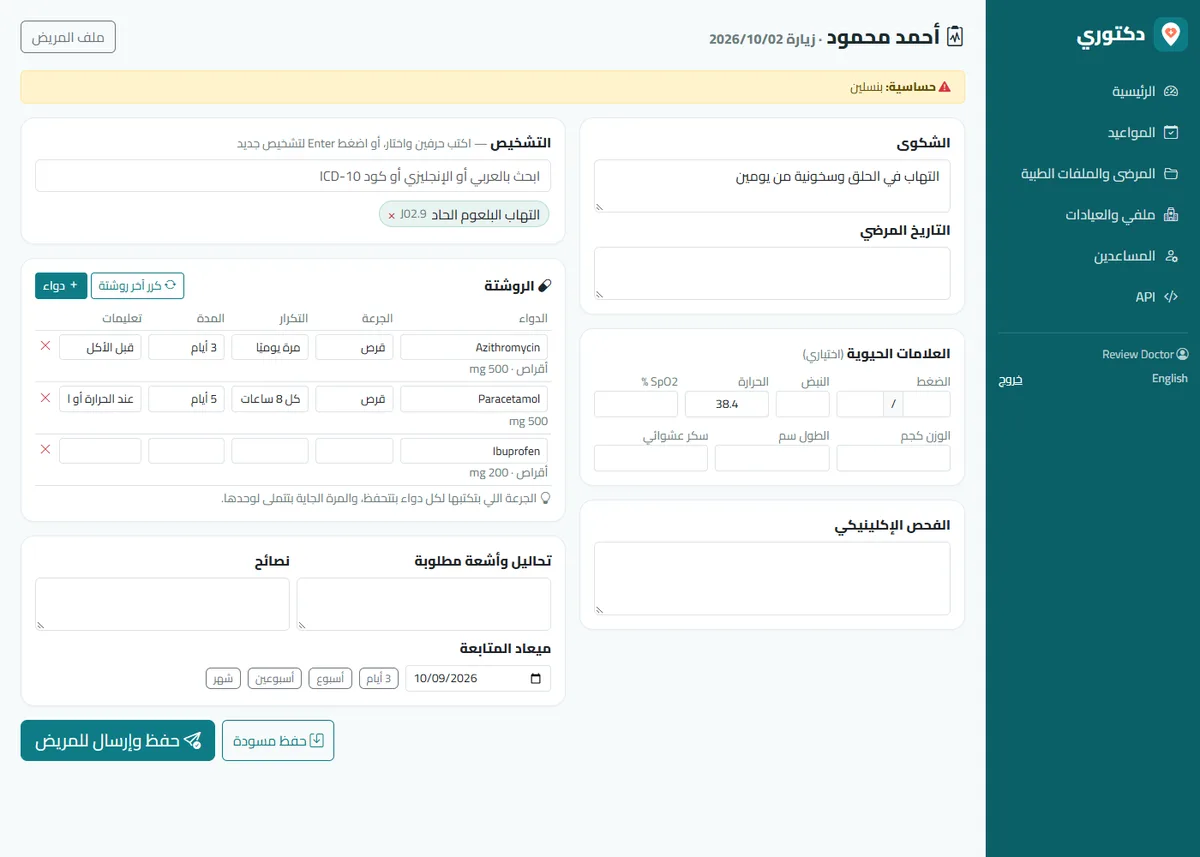The width and height of the screenshot is (1200, 857).
Task: Remove Azithromycin row with red X
Action: click(45, 346)
